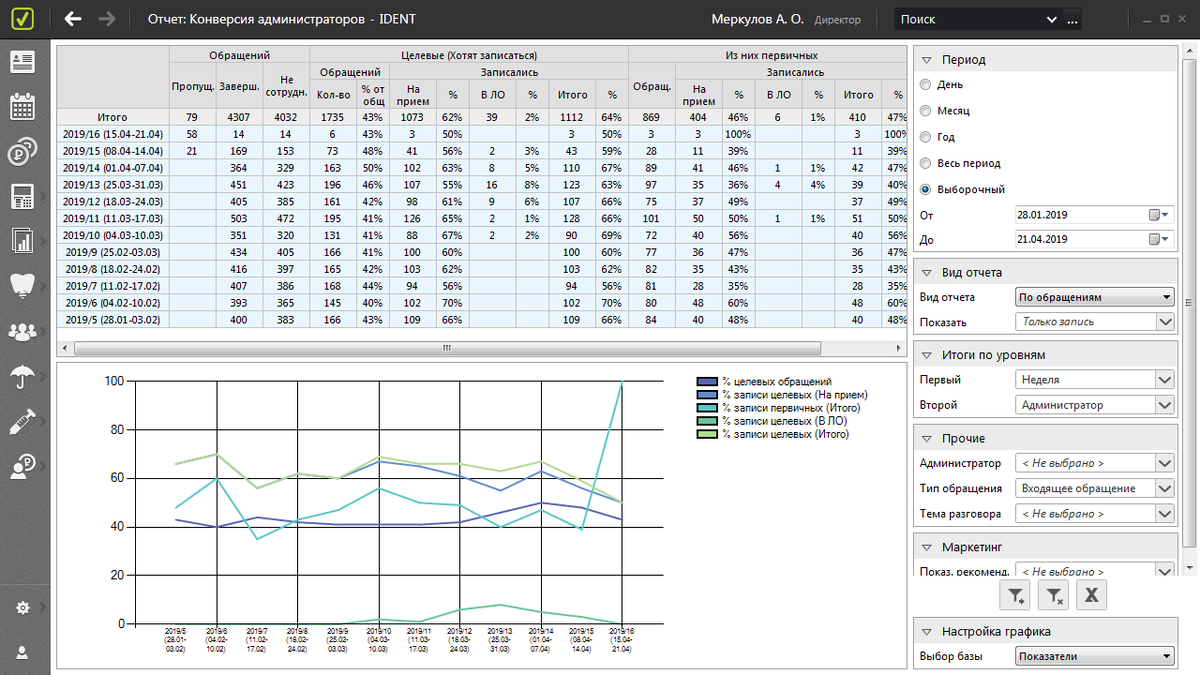Select the Выборочный period radio button
The height and width of the screenshot is (675, 1200).
point(925,189)
